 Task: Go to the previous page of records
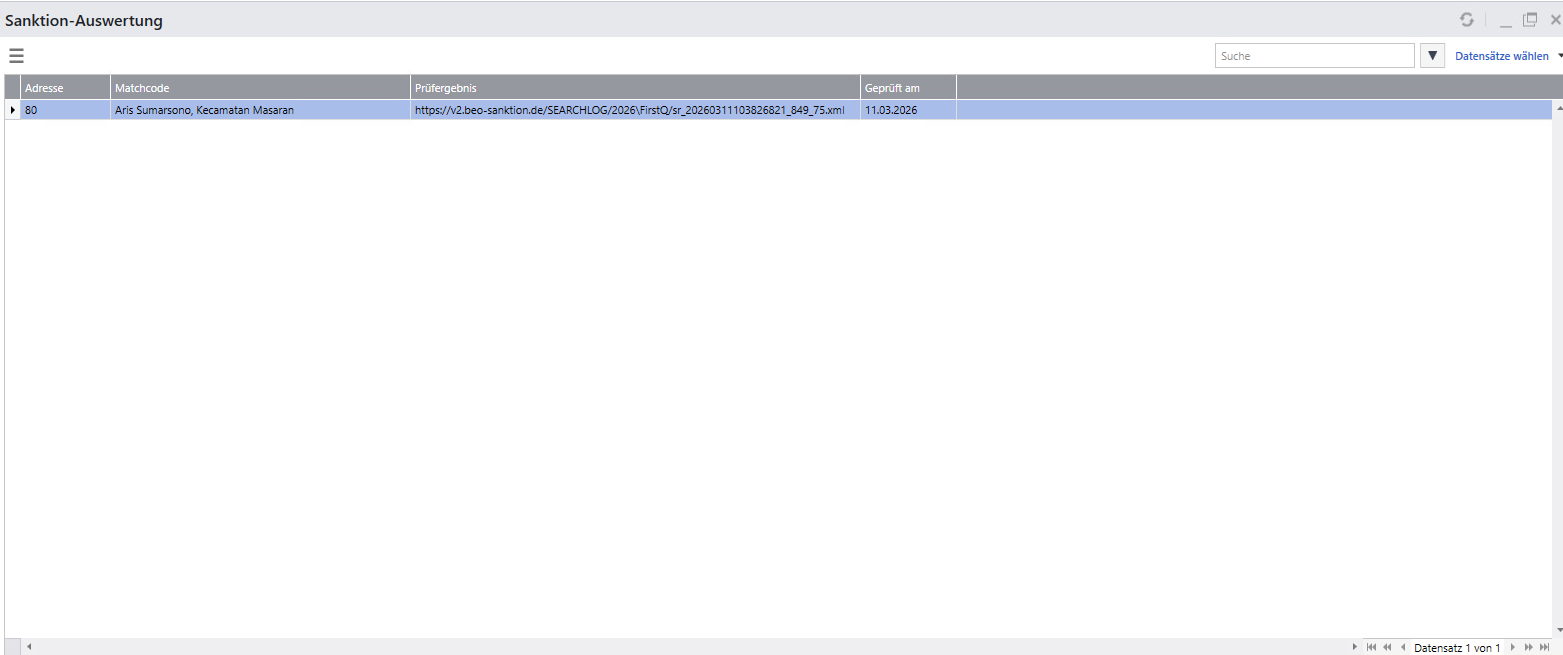[1387, 648]
